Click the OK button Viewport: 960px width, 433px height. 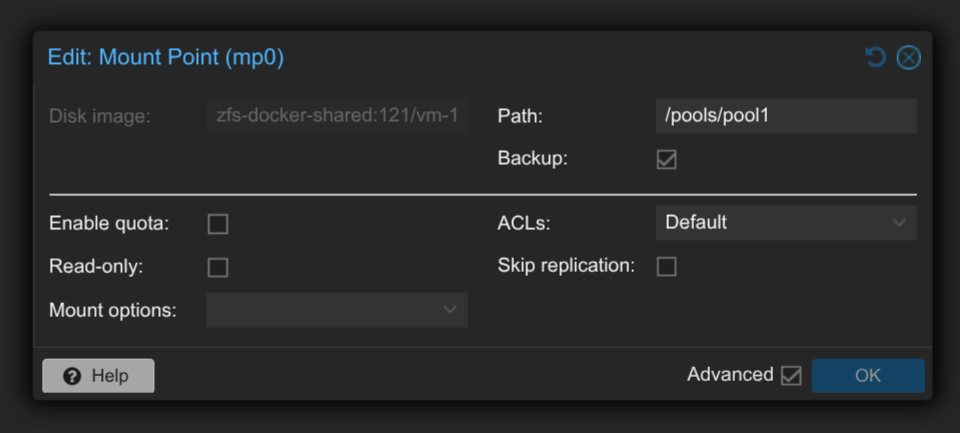[x=868, y=375]
